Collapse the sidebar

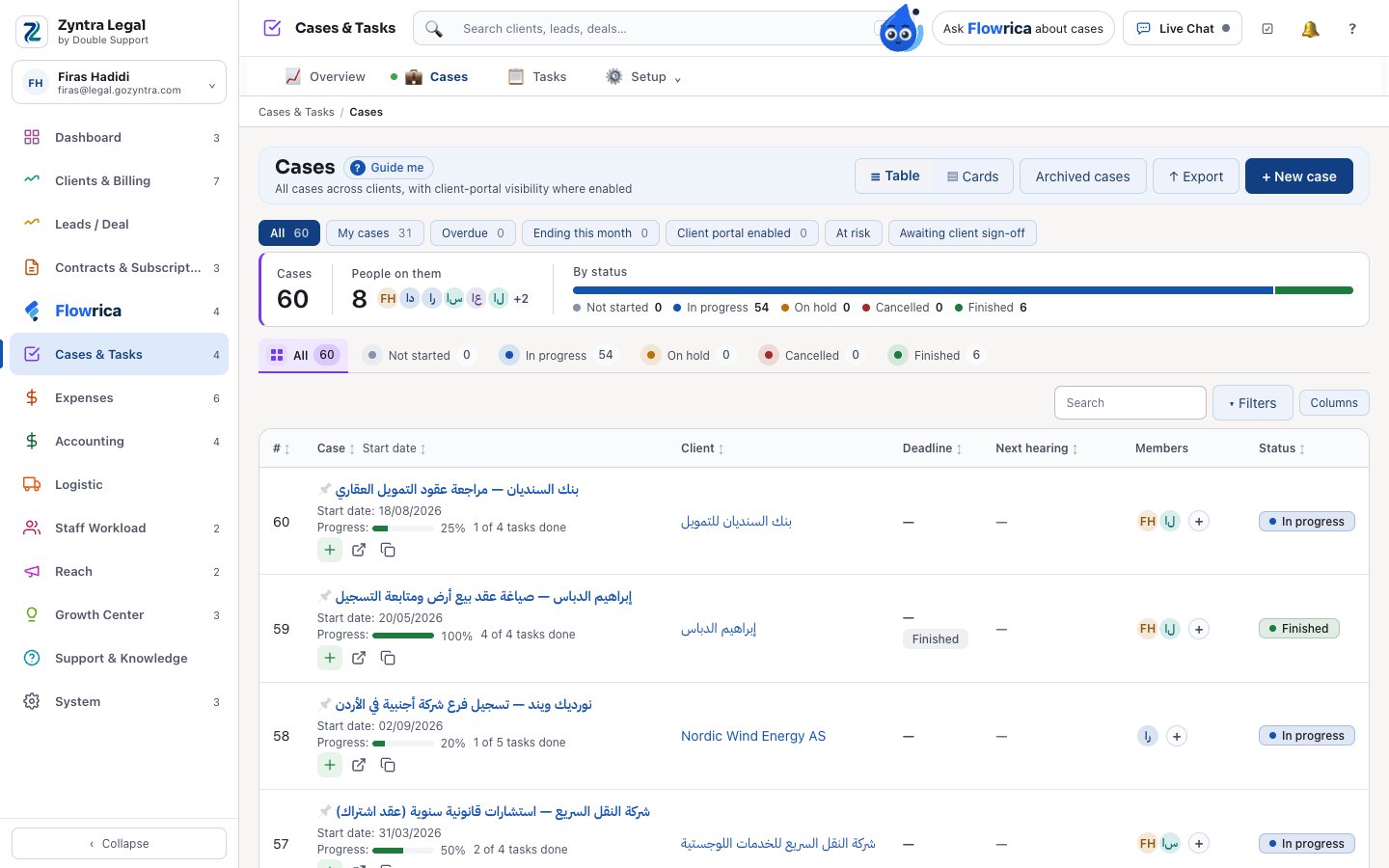[119, 843]
